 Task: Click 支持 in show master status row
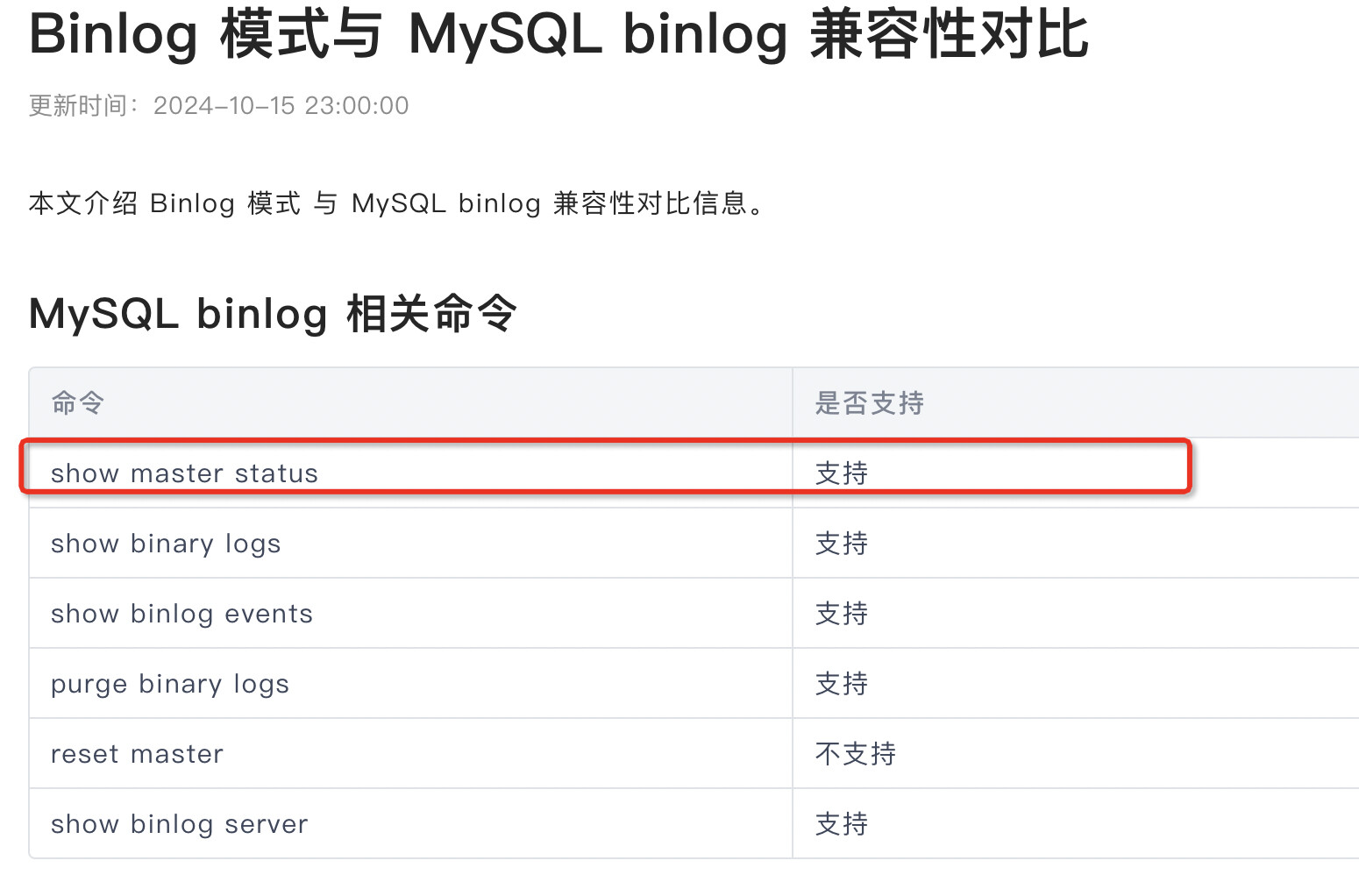(x=842, y=473)
